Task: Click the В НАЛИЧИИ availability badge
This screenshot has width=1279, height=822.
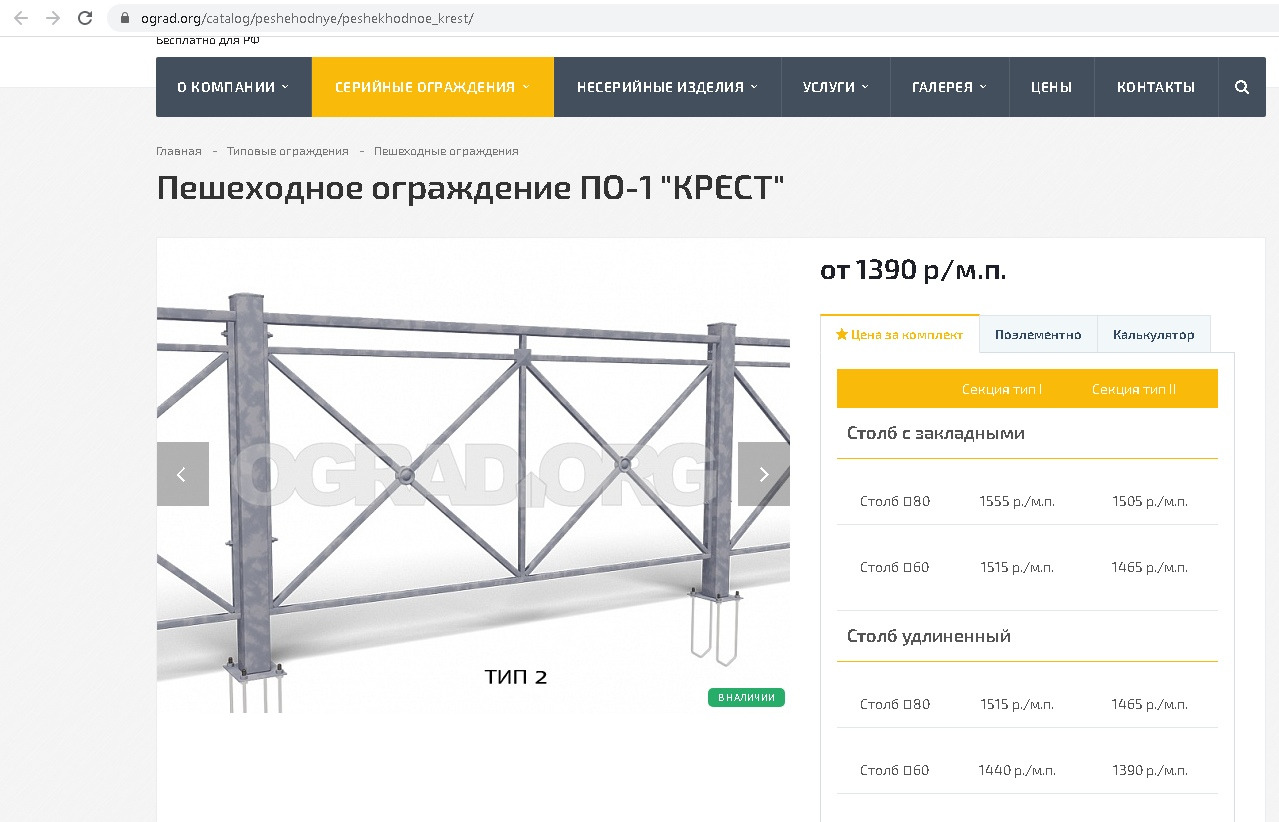Action: (746, 697)
